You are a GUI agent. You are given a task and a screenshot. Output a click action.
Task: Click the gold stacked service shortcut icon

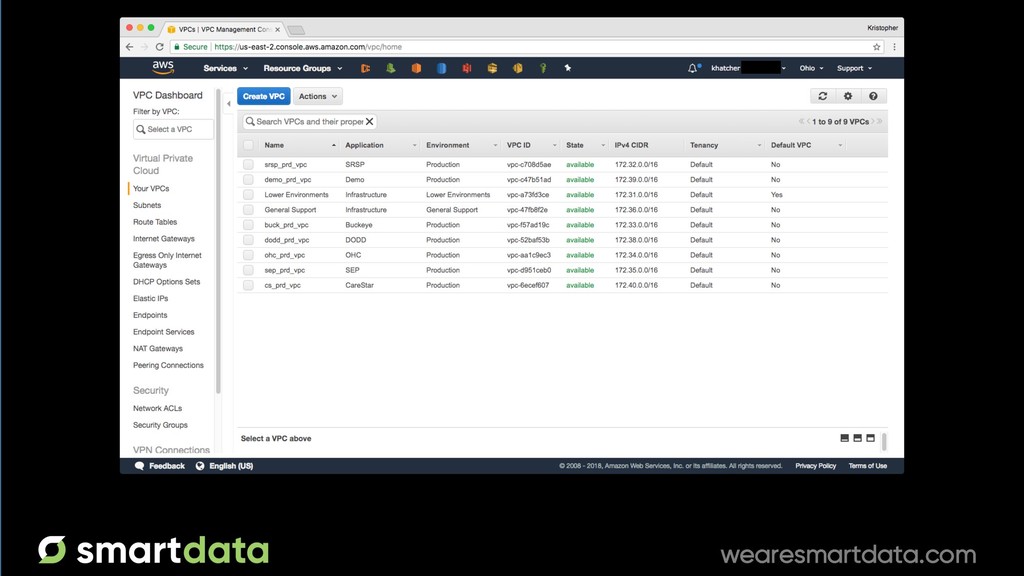tap(492, 68)
